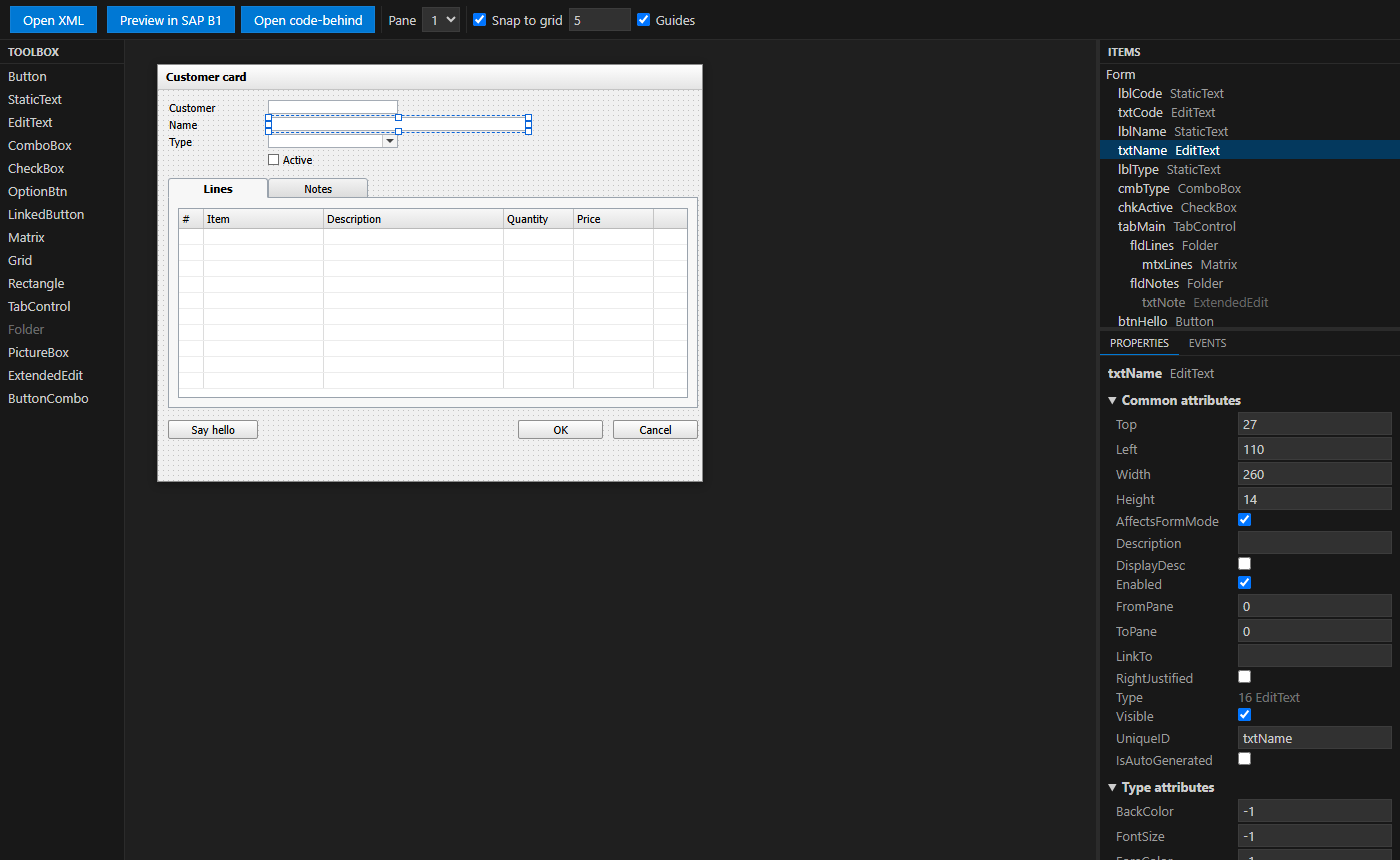Select tabMain TabControl in the items tree
Viewport: 1400px width, 860px height.
coord(1250,226)
